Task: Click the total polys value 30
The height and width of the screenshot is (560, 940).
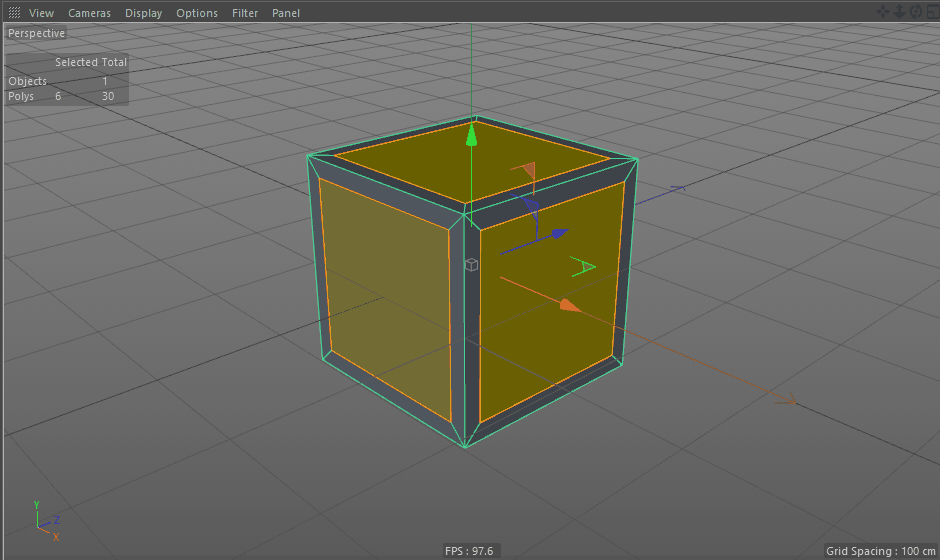Action: pos(108,96)
